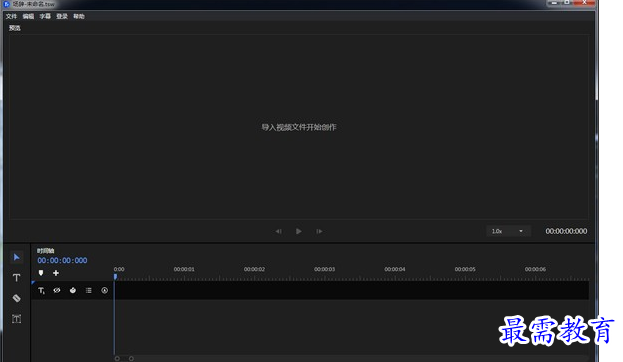
Task: Toggle track visibility eye icon
Action: coord(57,290)
